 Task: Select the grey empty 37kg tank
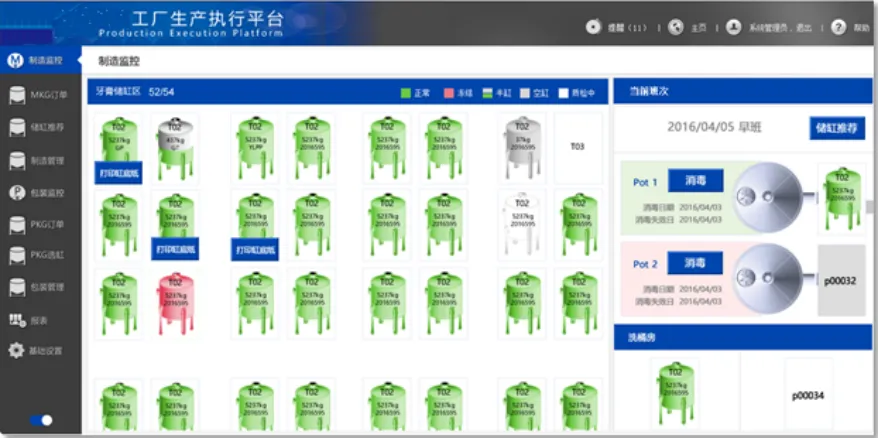pos(521,144)
